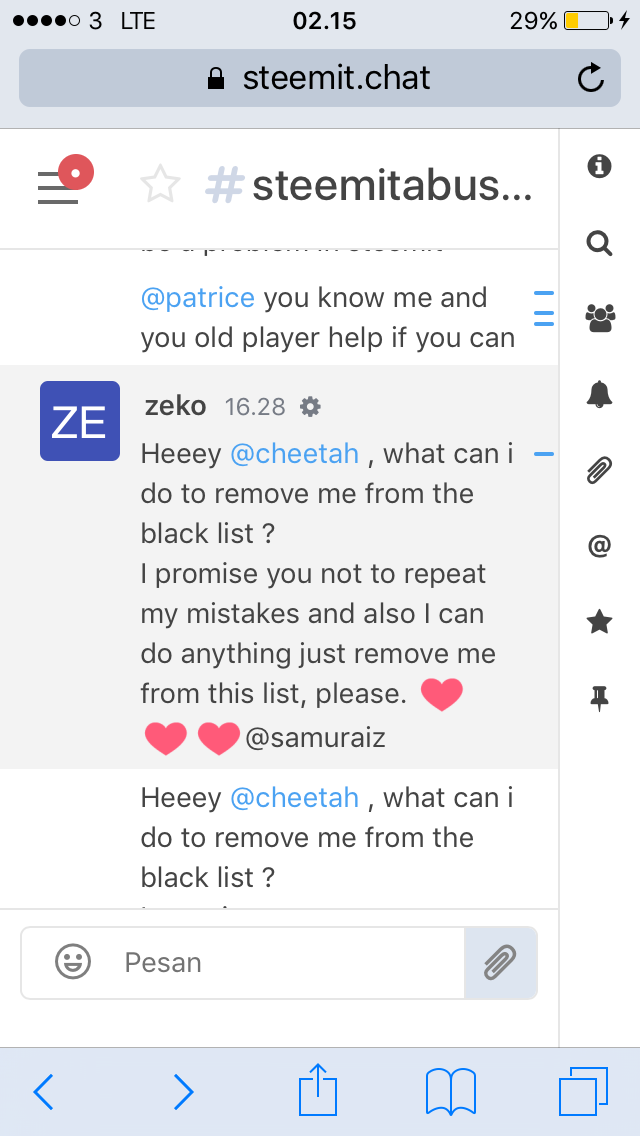Screen dimensions: 640x1136
Task: Open starred messages in sidebar
Action: pos(599,622)
